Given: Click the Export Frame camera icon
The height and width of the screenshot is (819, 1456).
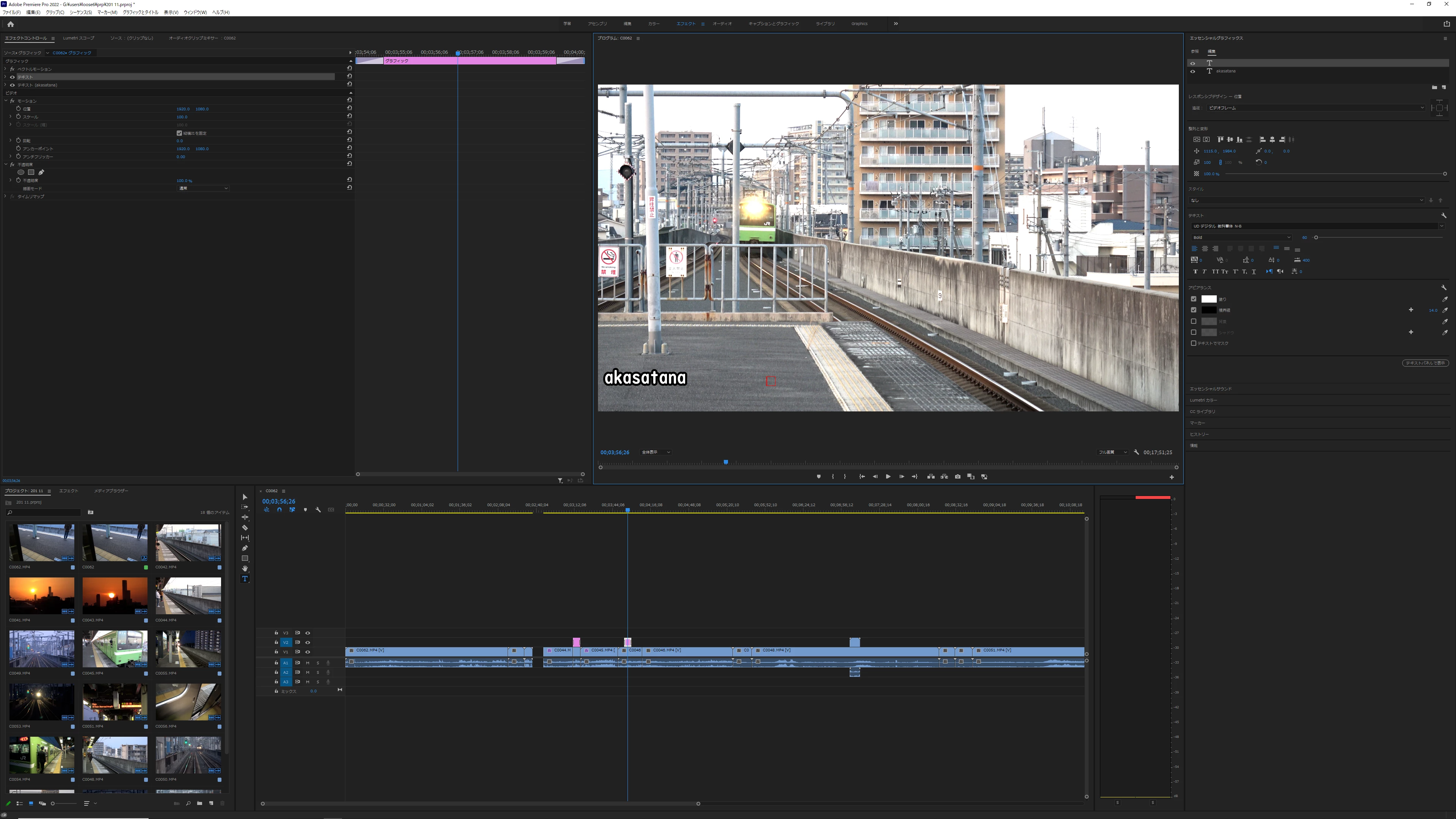Looking at the screenshot, I should click(x=957, y=477).
